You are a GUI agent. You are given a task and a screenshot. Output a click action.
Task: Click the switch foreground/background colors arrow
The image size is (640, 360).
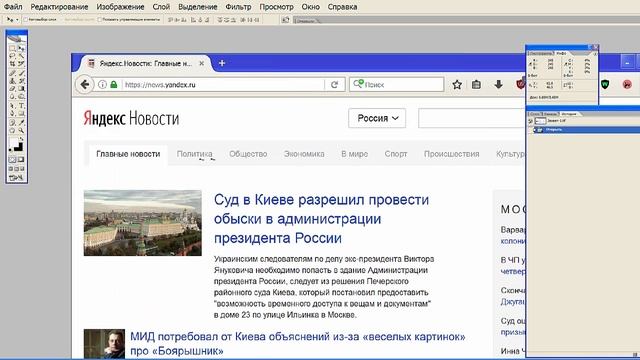click(x=21, y=139)
